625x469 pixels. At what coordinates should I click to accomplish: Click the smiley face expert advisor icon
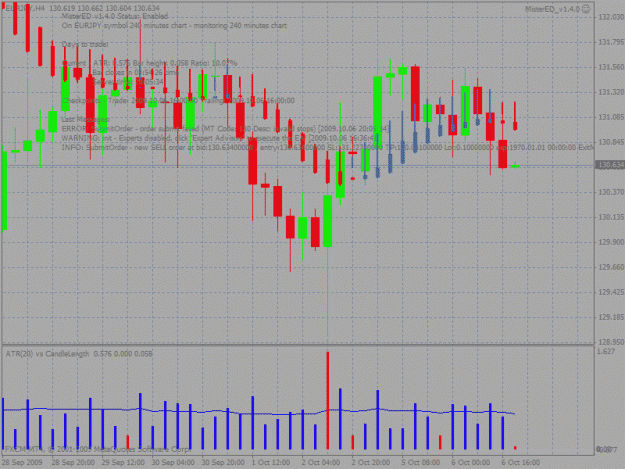click(586, 9)
